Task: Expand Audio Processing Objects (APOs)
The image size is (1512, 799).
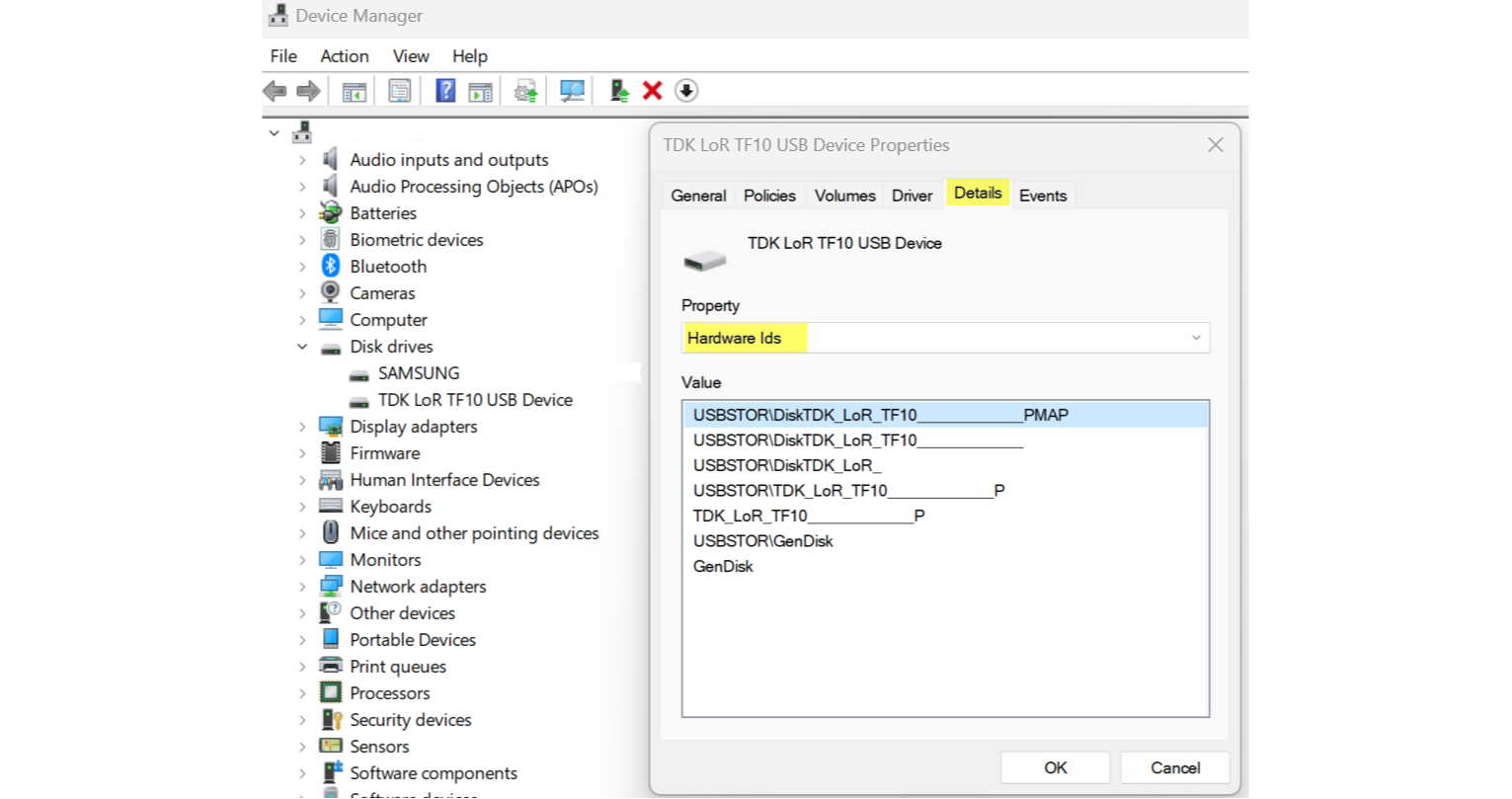Action: click(302, 187)
